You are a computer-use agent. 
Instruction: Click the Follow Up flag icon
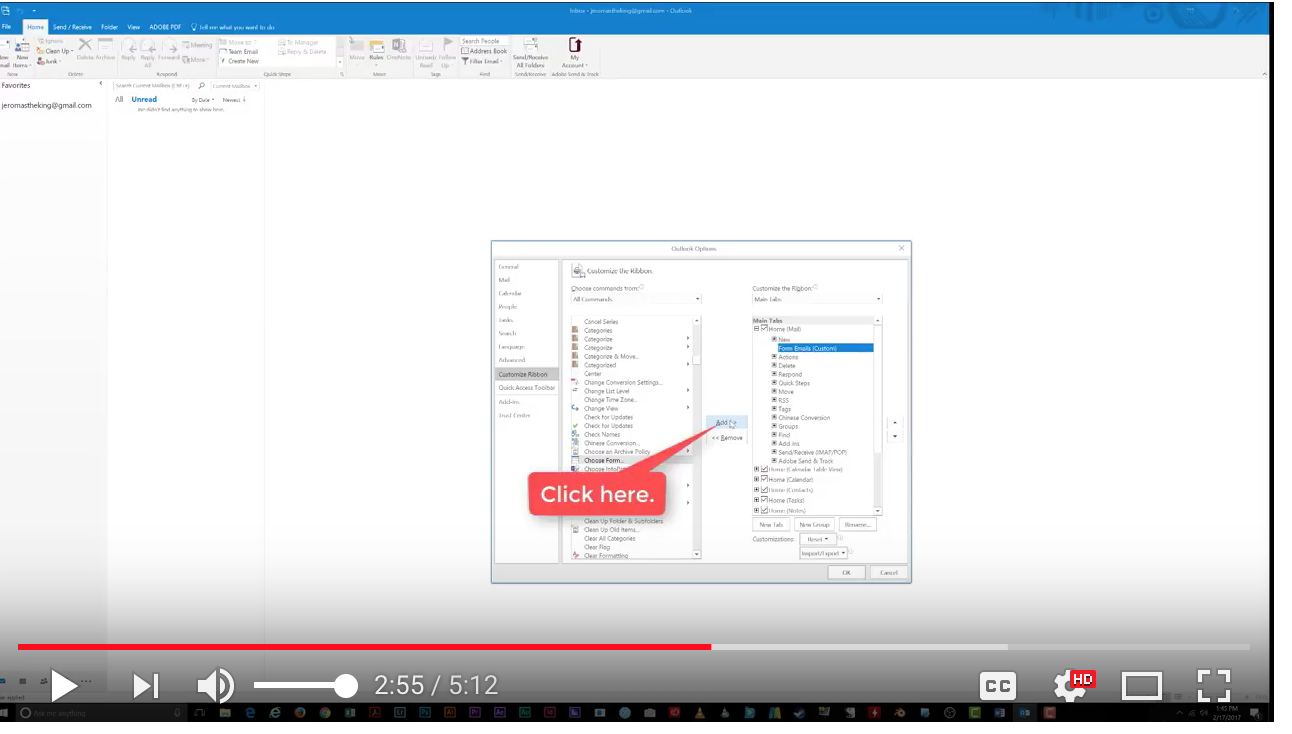point(446,54)
